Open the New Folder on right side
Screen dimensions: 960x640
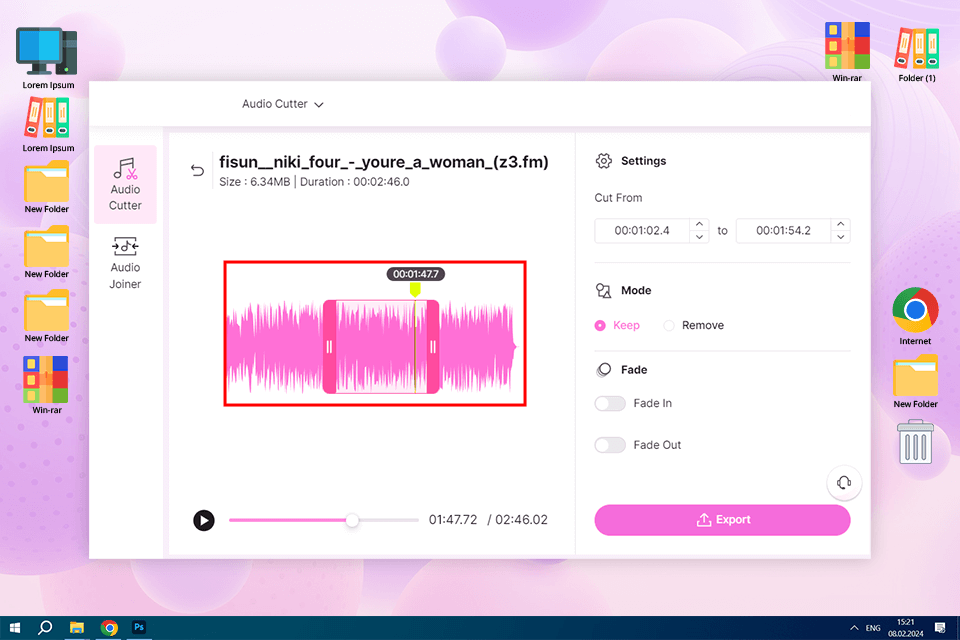coord(915,382)
